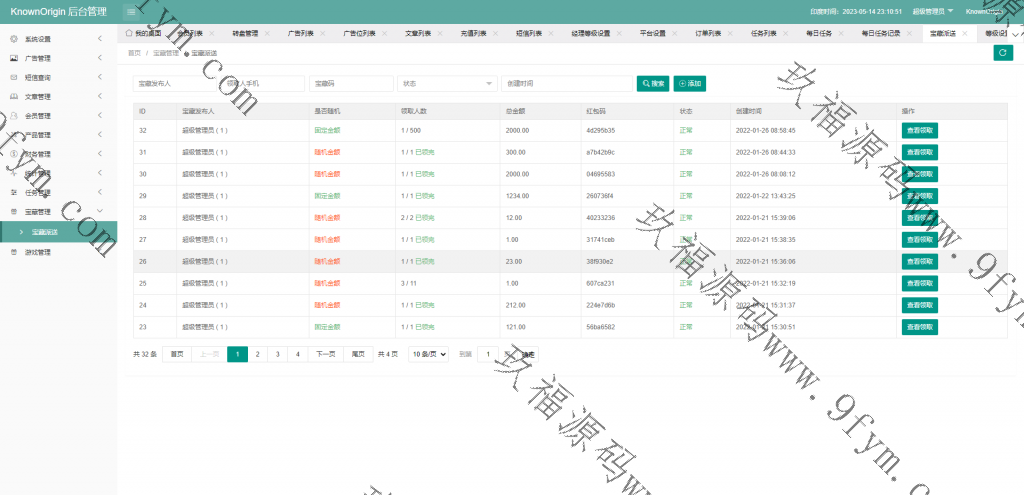Image resolution: width=1024 pixels, height=495 pixels.
Task: Click the 广告管理 picture icon in sidebar
Action: tap(13, 59)
